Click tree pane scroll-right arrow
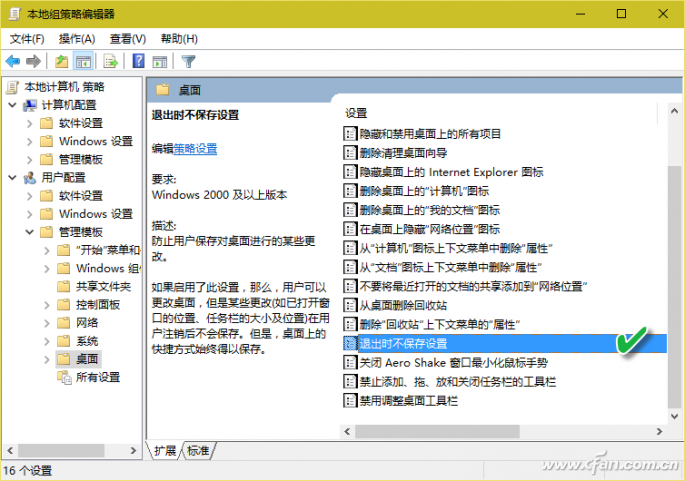This screenshot has width=685, height=481. click(x=133, y=450)
